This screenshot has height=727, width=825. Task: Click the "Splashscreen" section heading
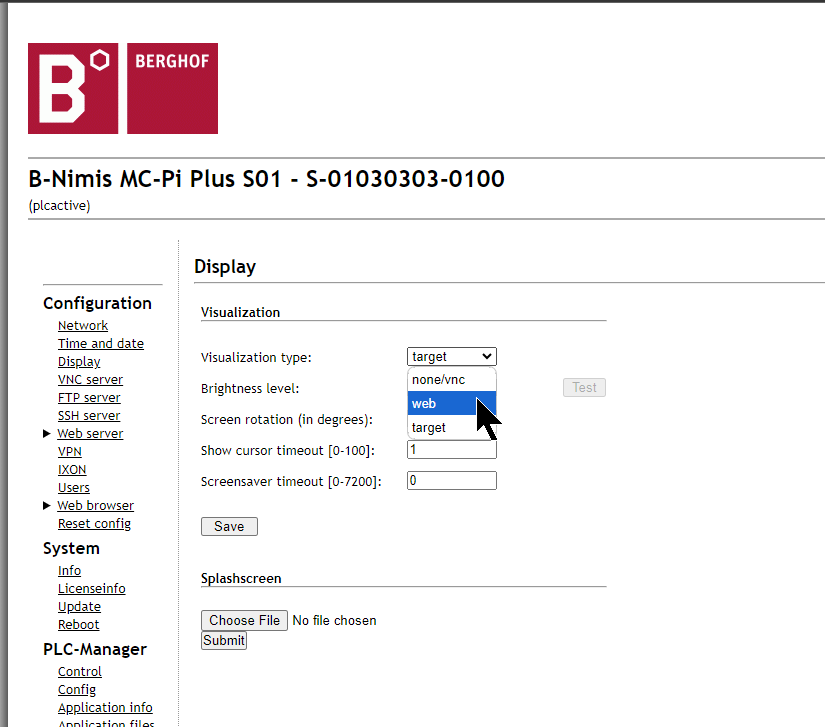point(241,579)
